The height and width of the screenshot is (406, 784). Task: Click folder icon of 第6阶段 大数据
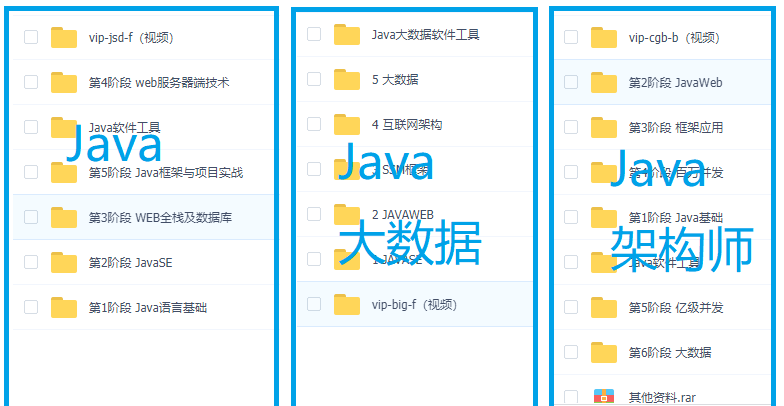tap(604, 352)
